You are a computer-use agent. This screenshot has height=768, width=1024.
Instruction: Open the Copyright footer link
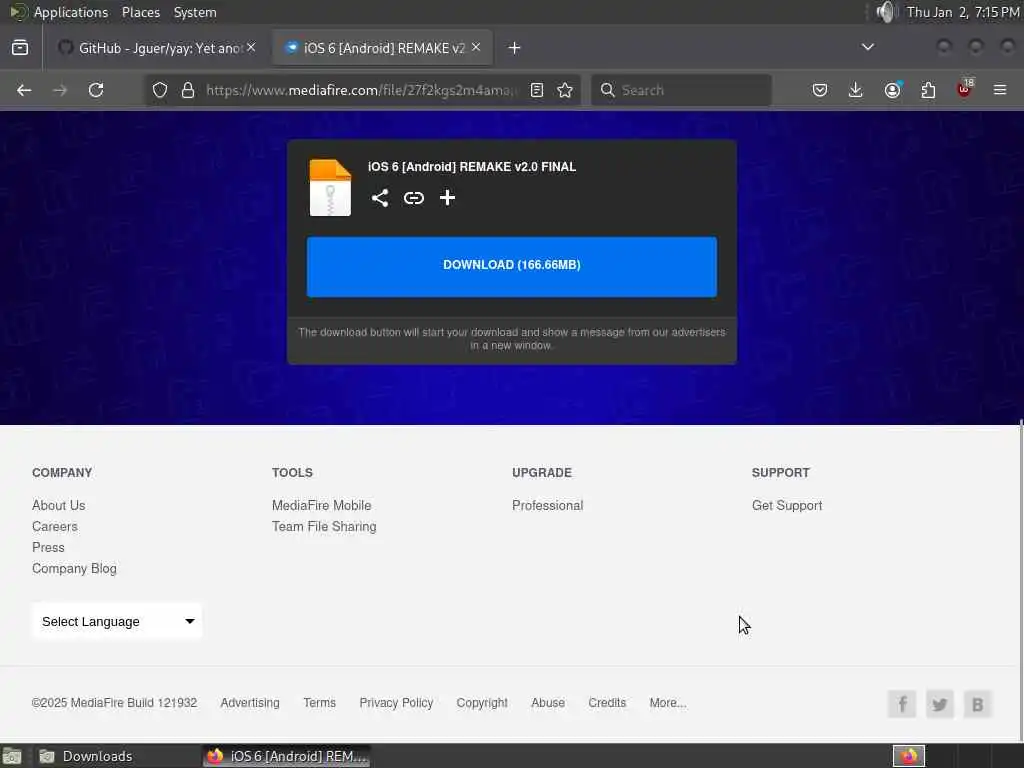tap(482, 703)
